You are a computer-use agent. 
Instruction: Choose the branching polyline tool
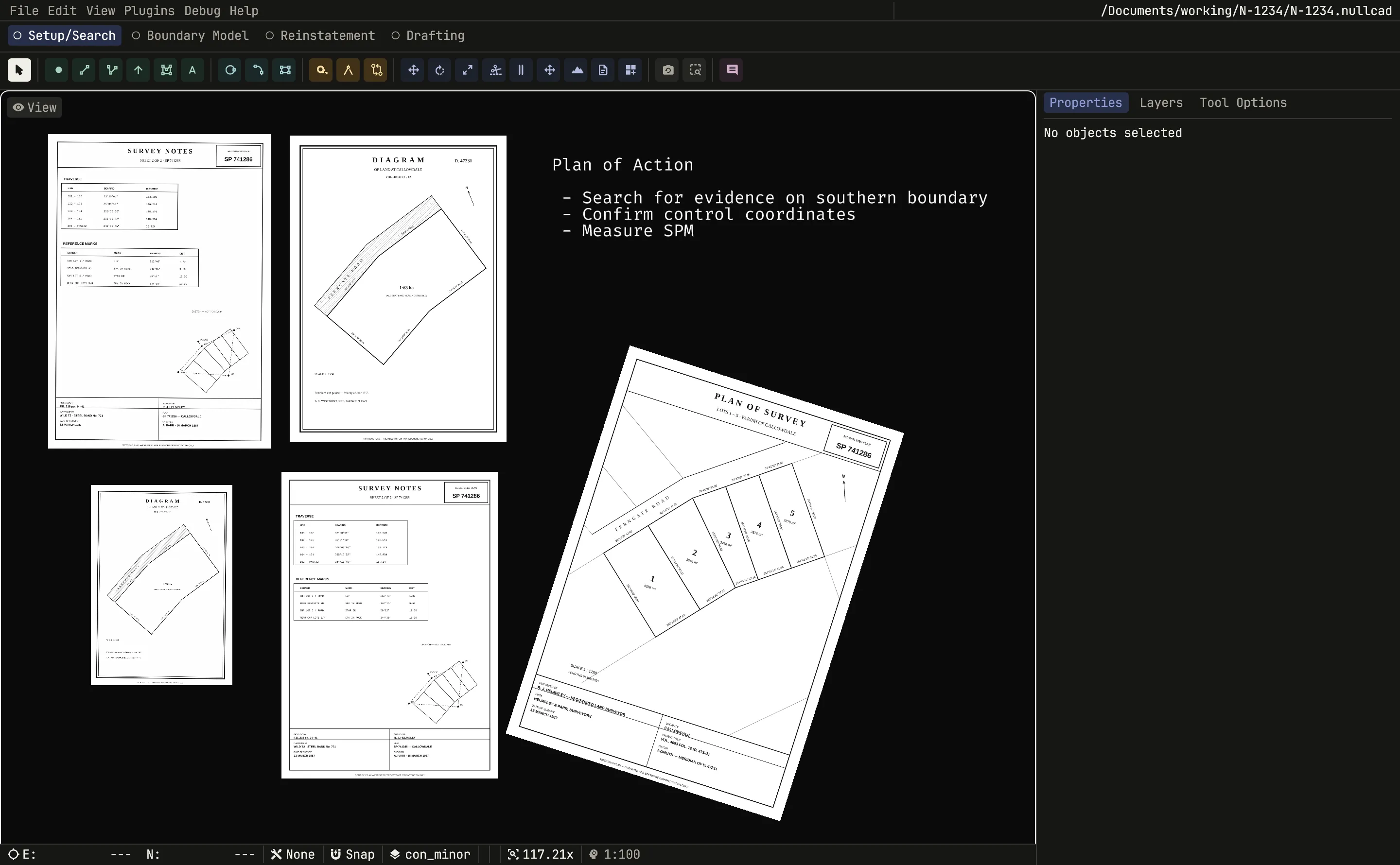(112, 70)
